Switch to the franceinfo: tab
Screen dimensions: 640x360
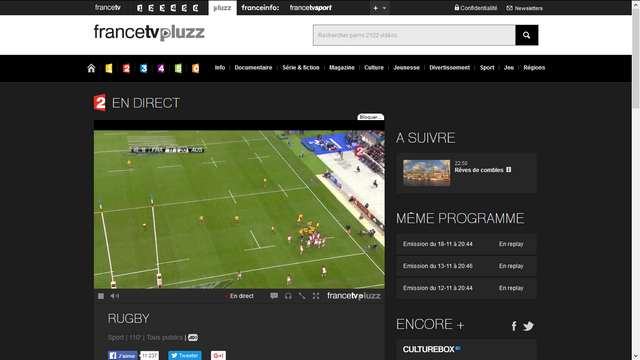(x=260, y=7)
